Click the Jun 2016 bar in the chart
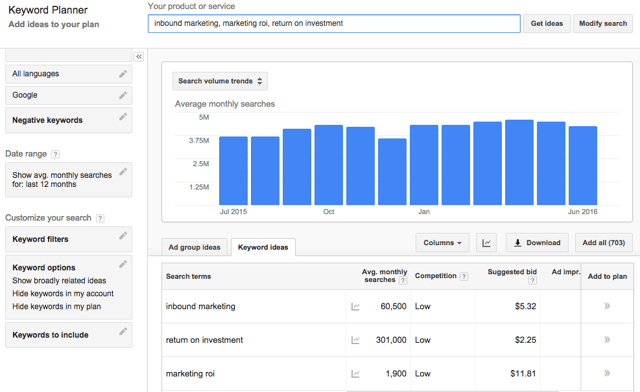640x392 pixels. click(583, 166)
